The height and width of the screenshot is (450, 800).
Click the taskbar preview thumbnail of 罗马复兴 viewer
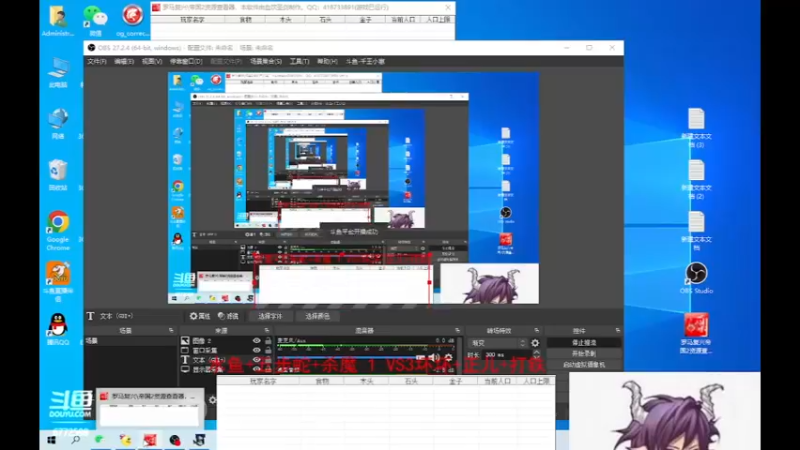pos(150,408)
